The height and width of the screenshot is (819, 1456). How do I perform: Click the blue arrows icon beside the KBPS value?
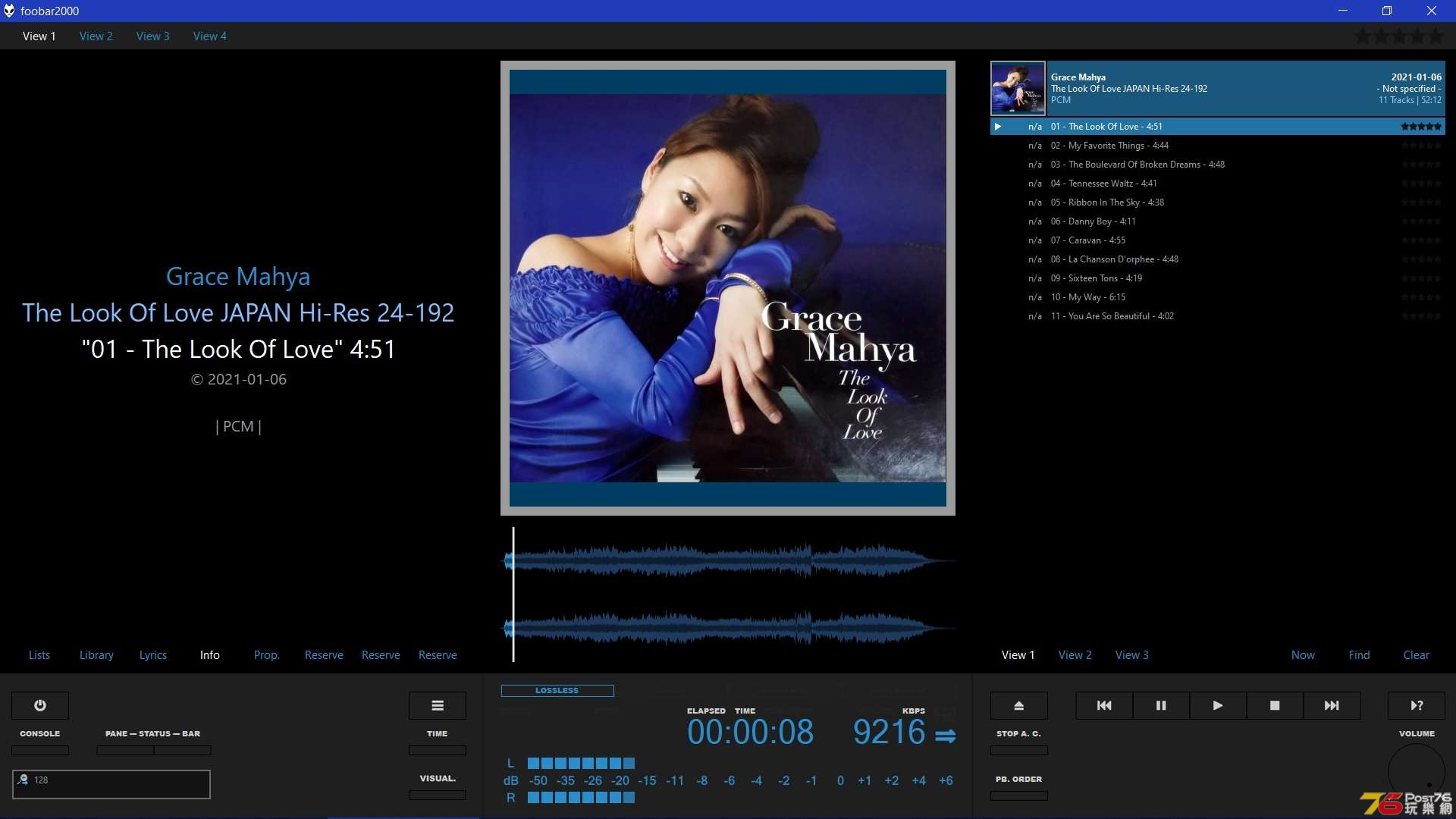click(x=945, y=736)
